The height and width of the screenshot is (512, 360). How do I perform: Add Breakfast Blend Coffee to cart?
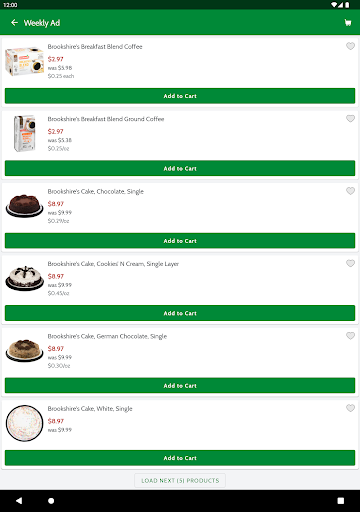(180, 96)
